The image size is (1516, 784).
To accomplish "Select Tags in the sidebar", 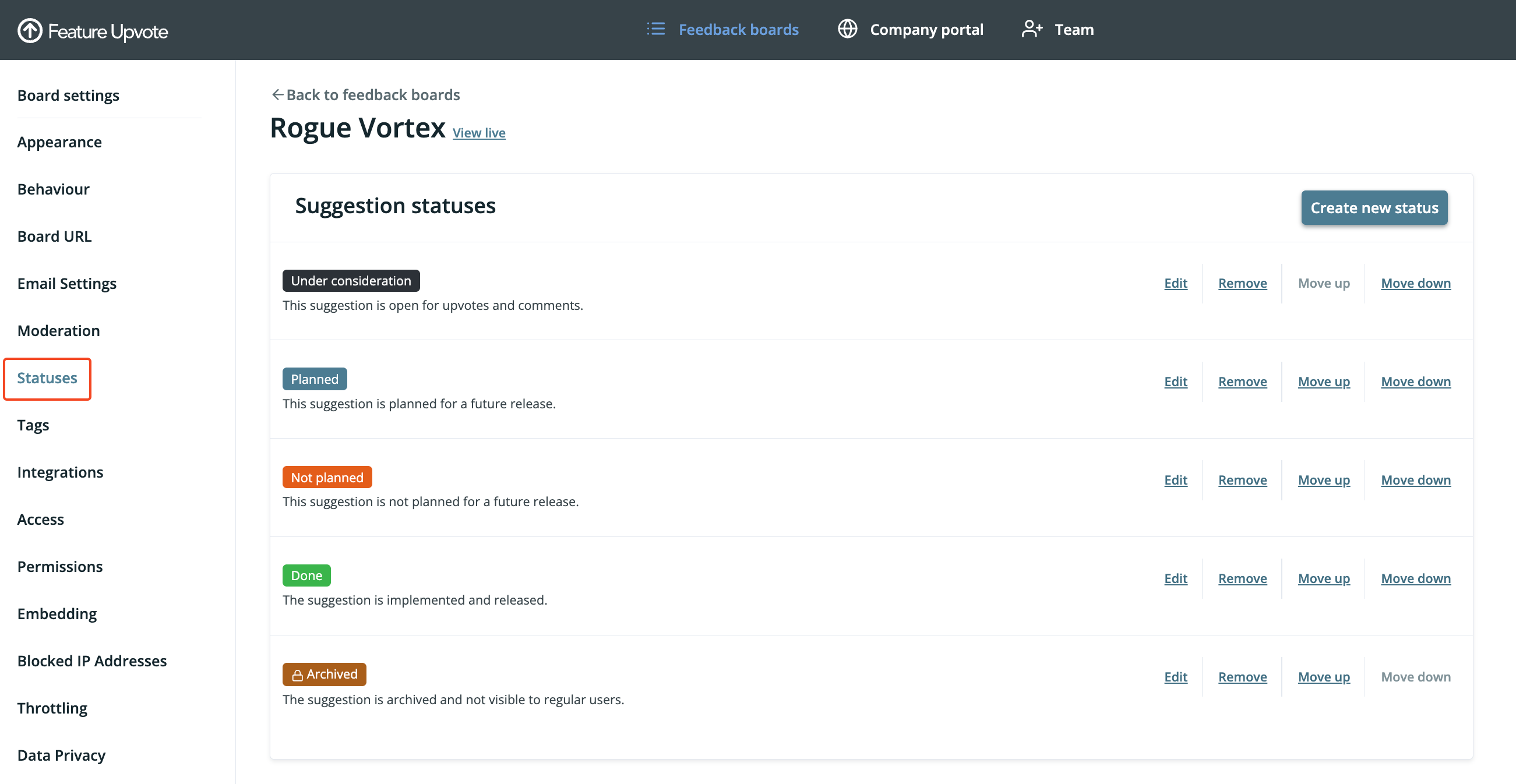I will [33, 425].
